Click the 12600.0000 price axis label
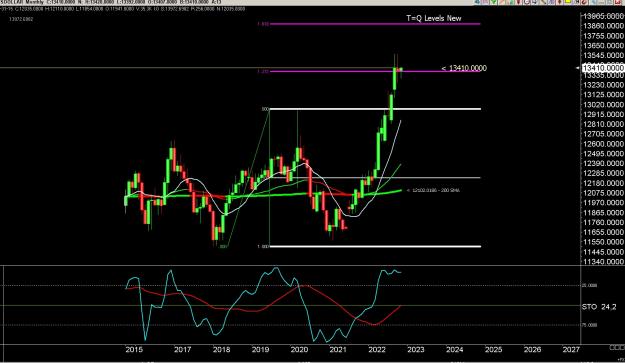Image resolution: width=625 pixels, height=363 pixels. point(603,144)
